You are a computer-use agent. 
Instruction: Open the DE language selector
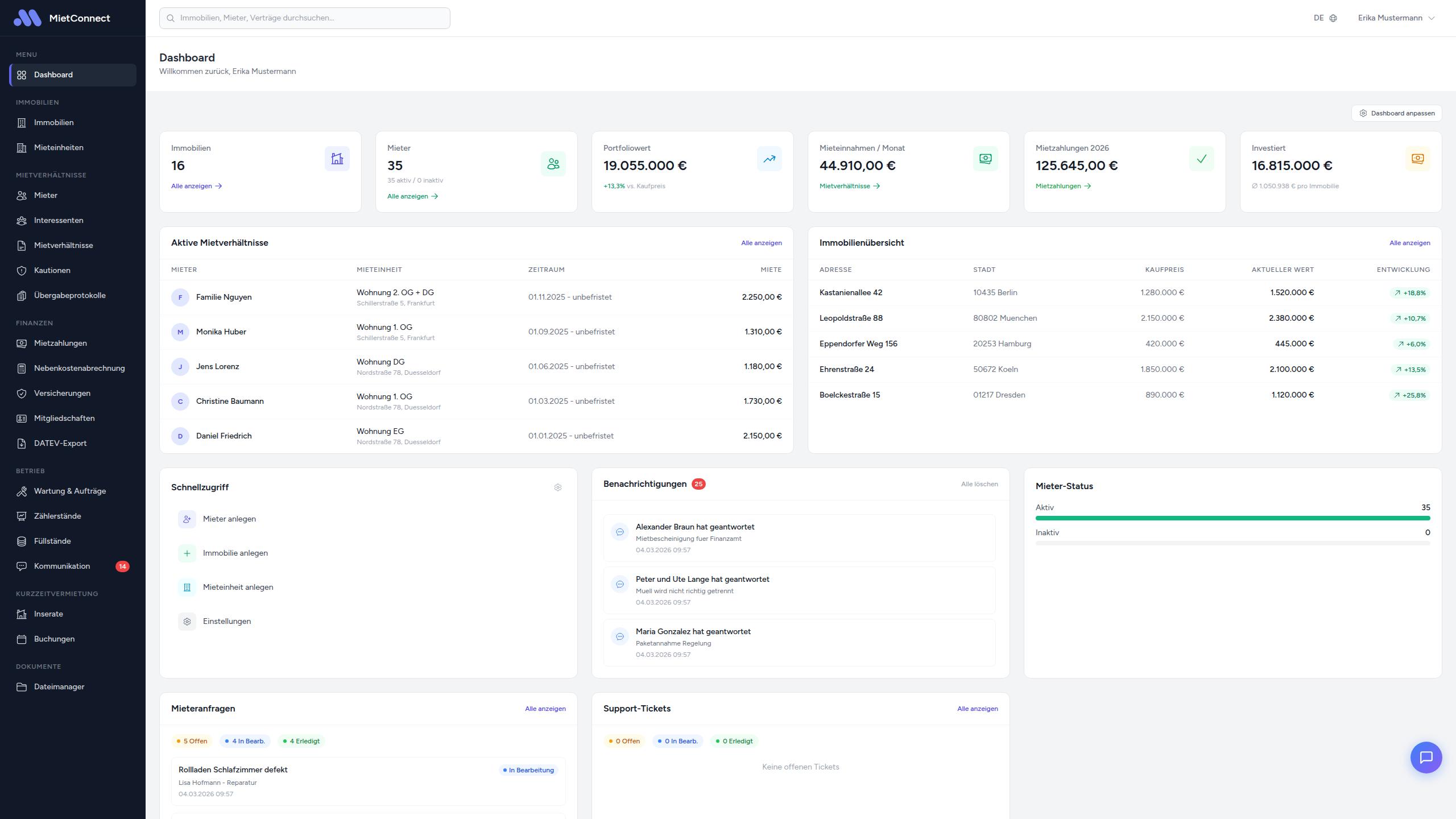pyautogui.click(x=1319, y=18)
